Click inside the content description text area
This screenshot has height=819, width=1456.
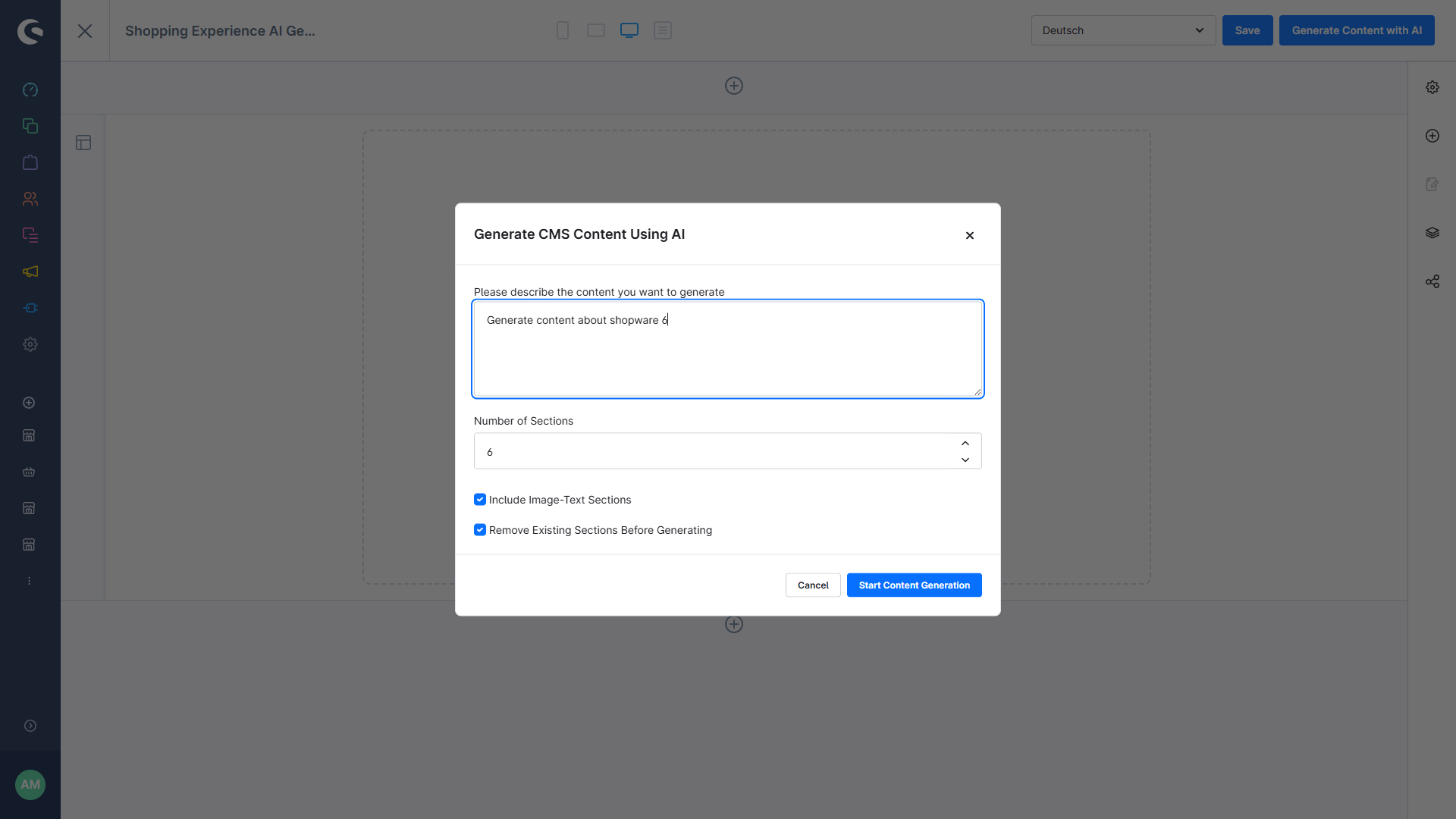[727, 348]
